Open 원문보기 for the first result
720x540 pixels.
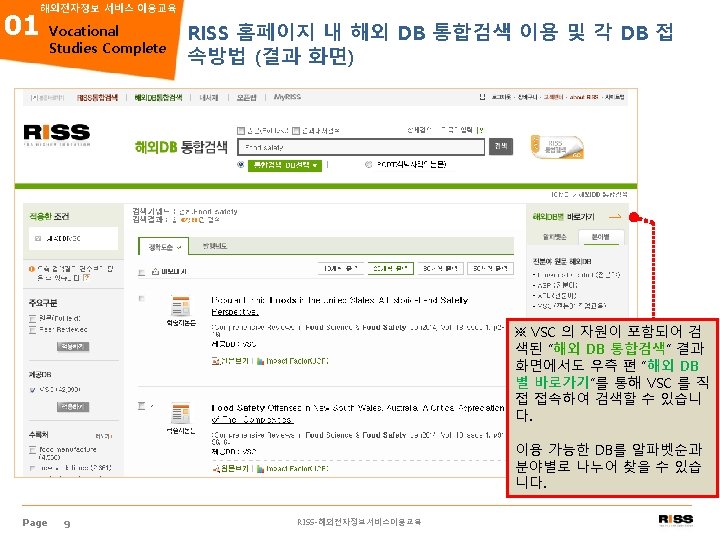(x=235, y=361)
